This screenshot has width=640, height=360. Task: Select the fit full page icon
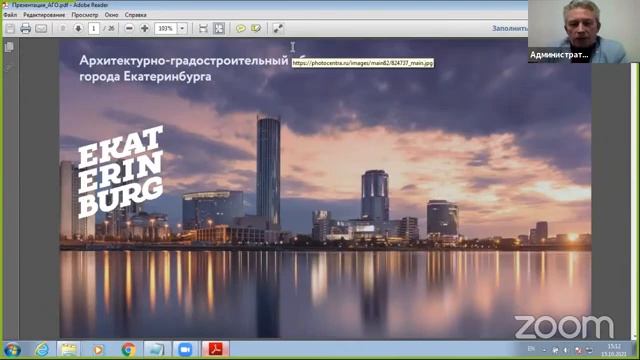pos(219,28)
